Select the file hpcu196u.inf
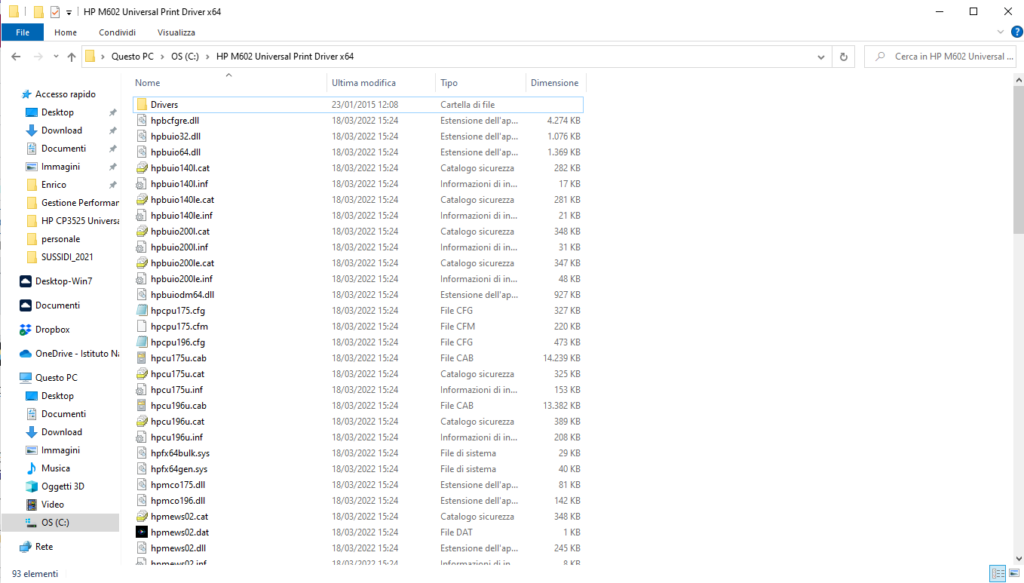 (x=176, y=437)
